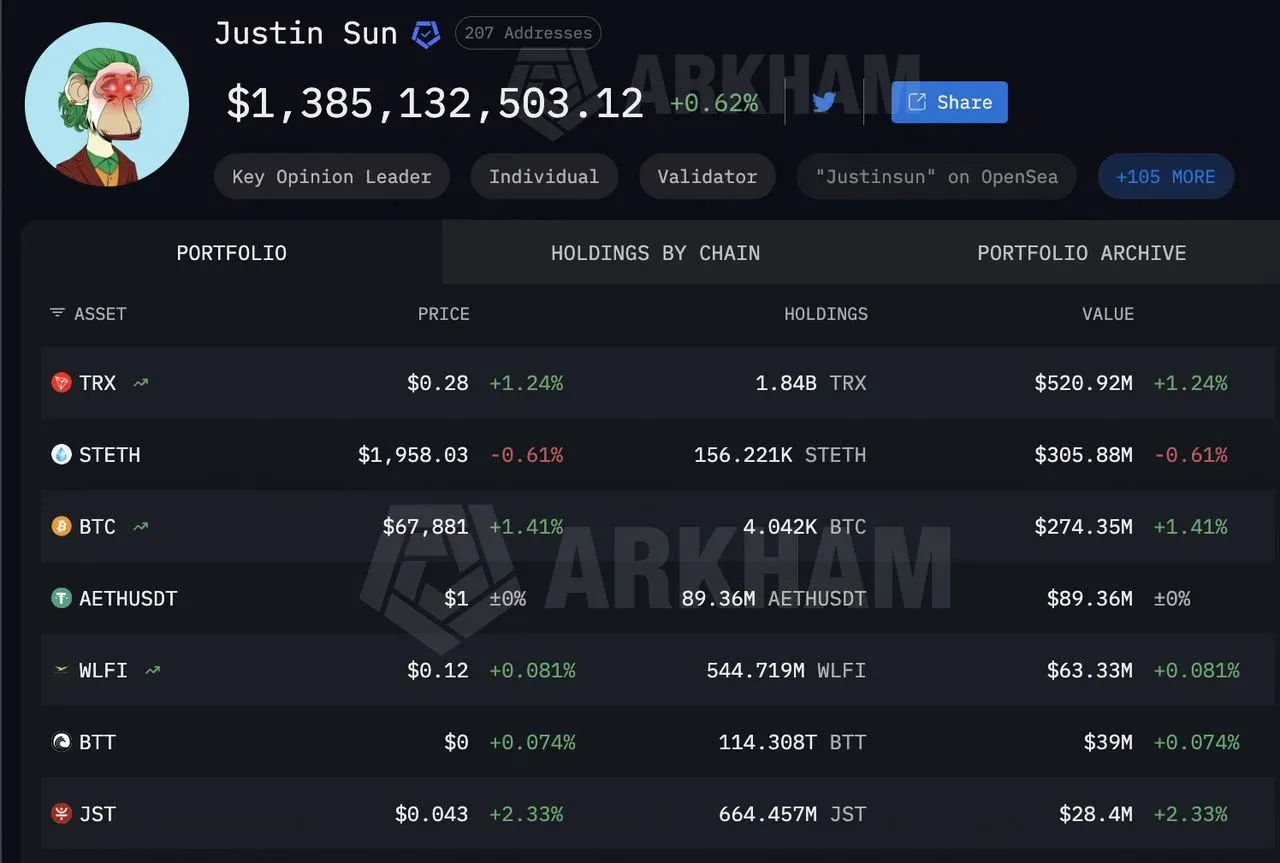Click the Share button
Image resolution: width=1280 pixels, height=863 pixels.
coord(948,101)
